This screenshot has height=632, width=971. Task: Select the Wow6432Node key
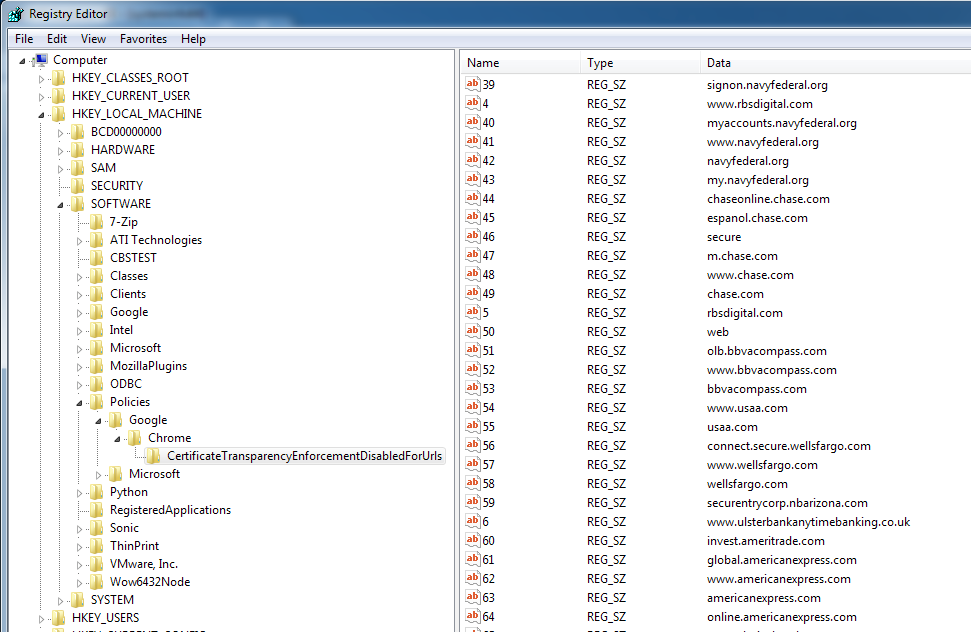149,582
